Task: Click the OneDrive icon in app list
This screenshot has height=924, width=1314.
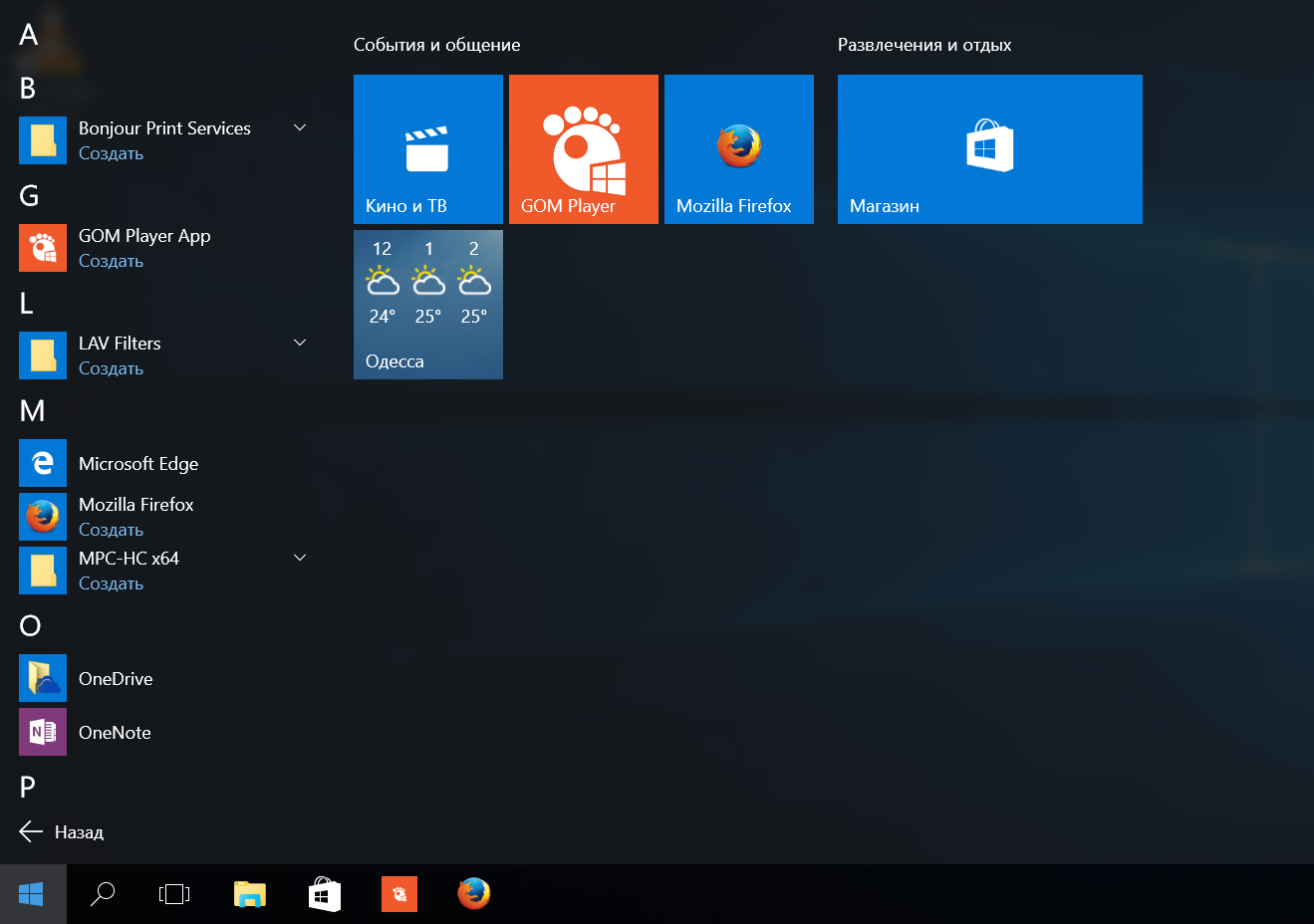Action: pyautogui.click(x=43, y=678)
